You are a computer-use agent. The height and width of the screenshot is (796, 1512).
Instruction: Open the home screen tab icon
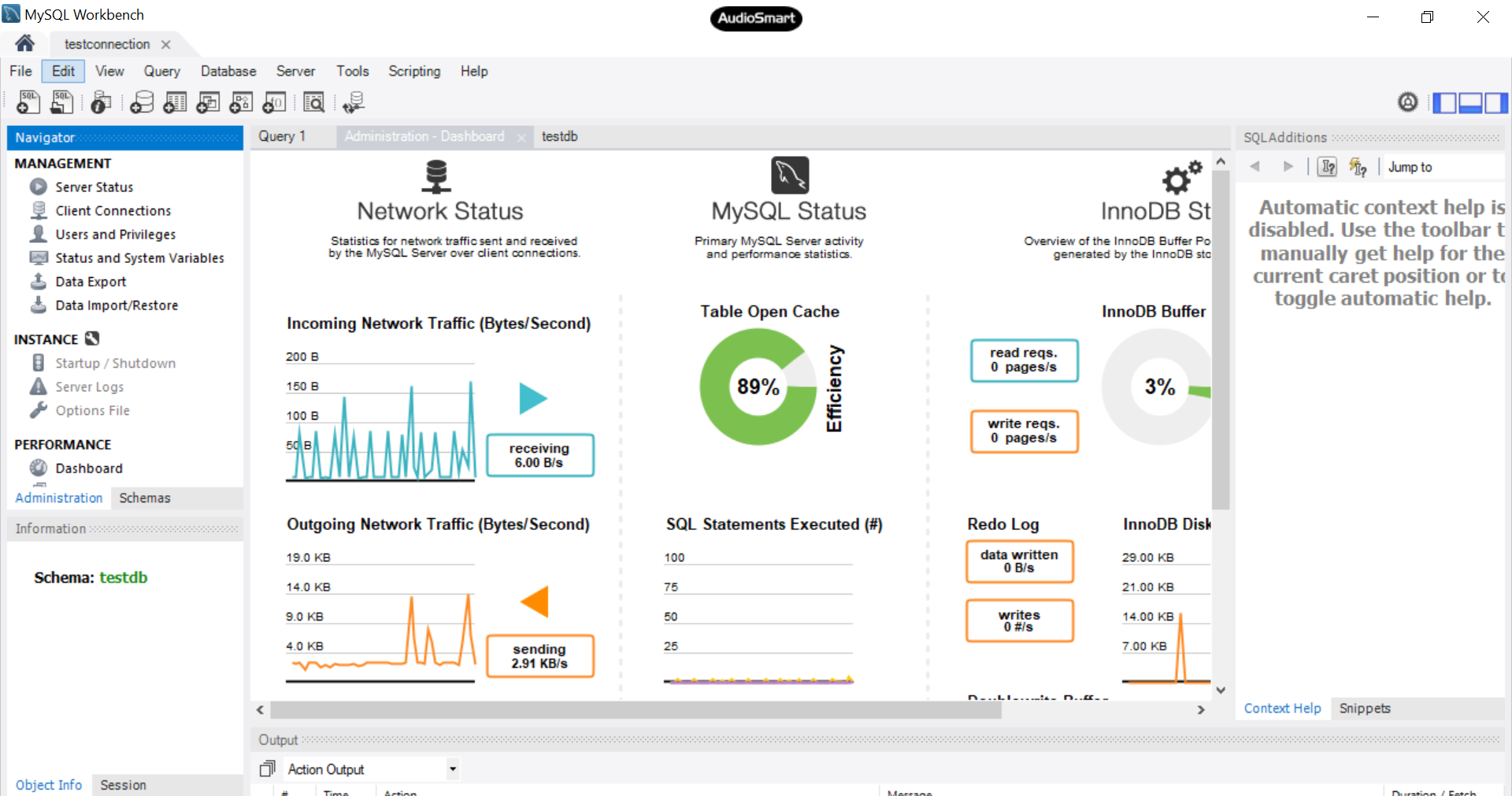(24, 43)
